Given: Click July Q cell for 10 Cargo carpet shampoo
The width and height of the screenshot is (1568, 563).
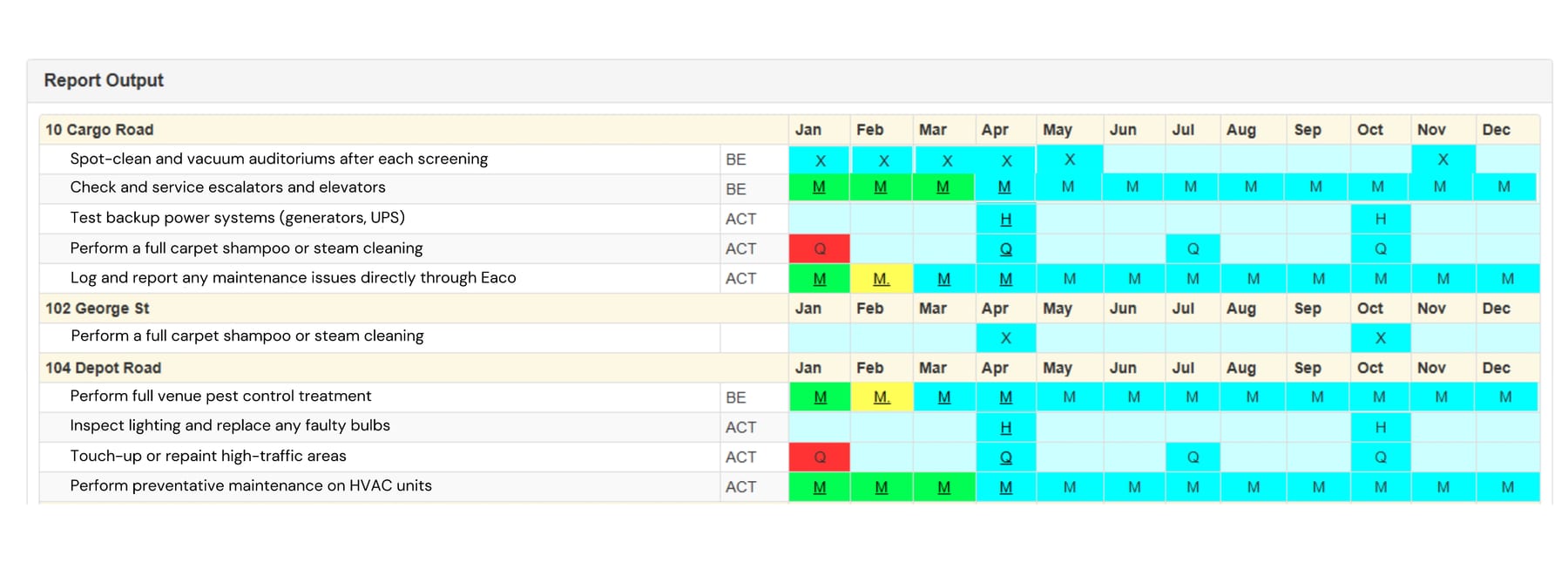Looking at the screenshot, I should 1193,248.
